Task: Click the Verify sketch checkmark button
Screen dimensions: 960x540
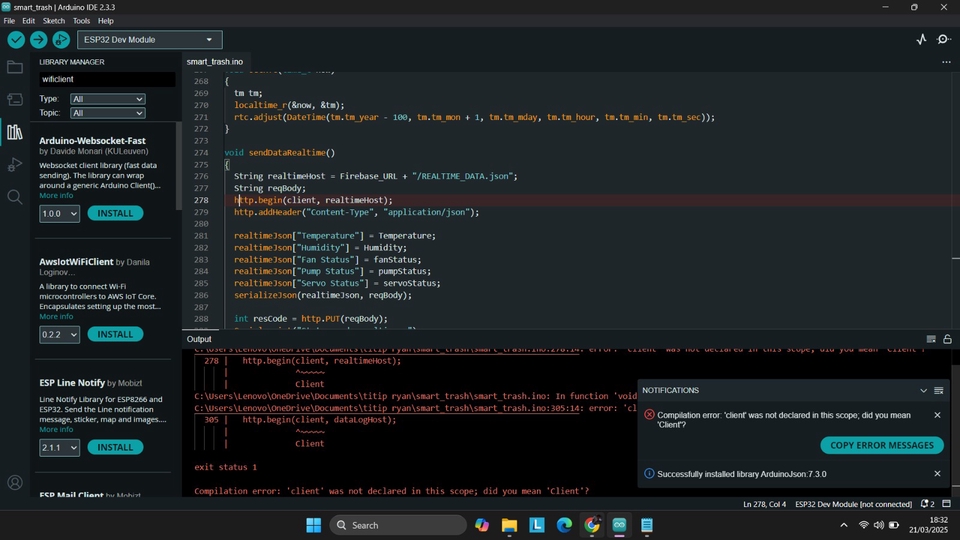Action: 16,40
